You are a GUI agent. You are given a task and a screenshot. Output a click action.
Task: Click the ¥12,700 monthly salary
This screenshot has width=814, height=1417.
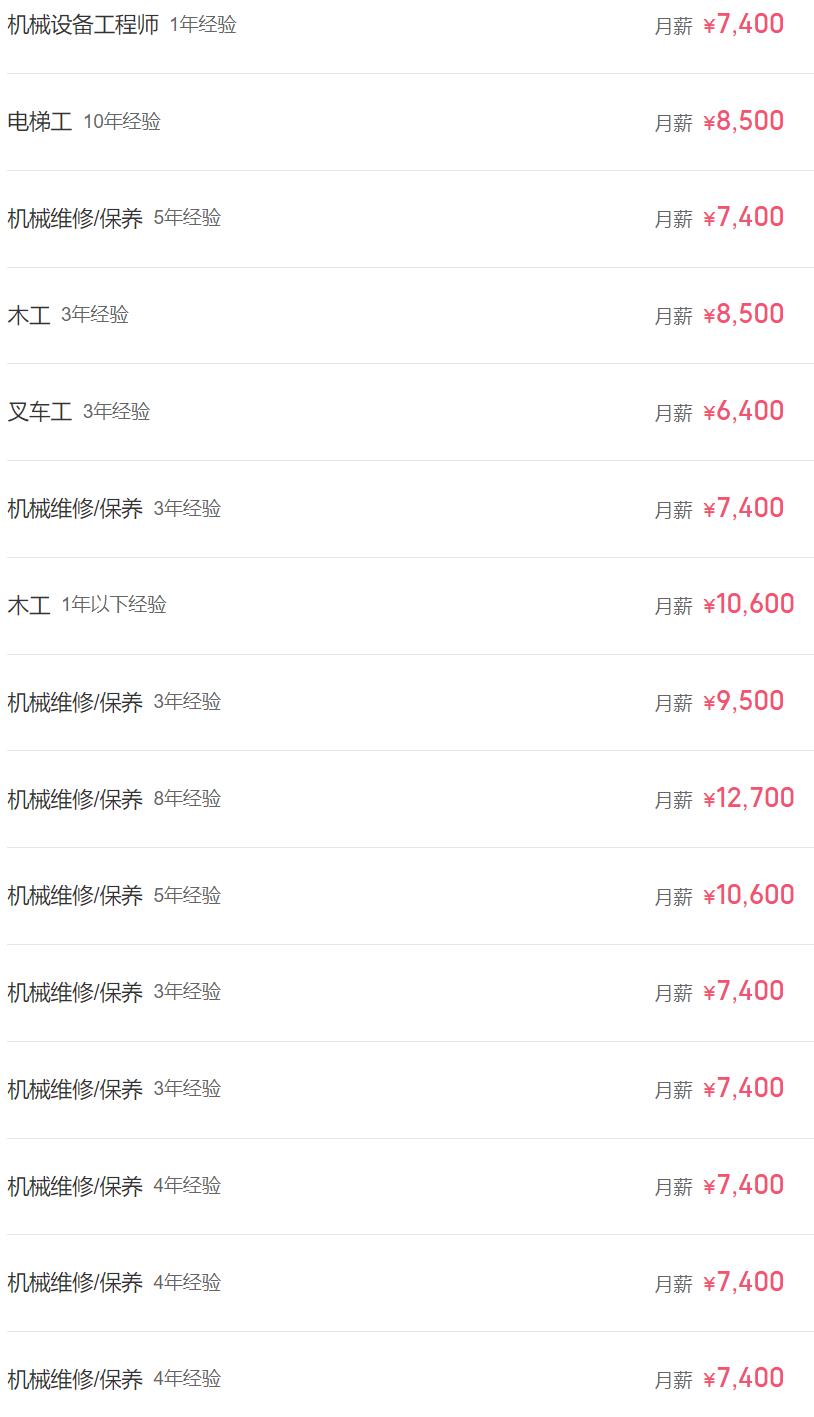[748, 798]
